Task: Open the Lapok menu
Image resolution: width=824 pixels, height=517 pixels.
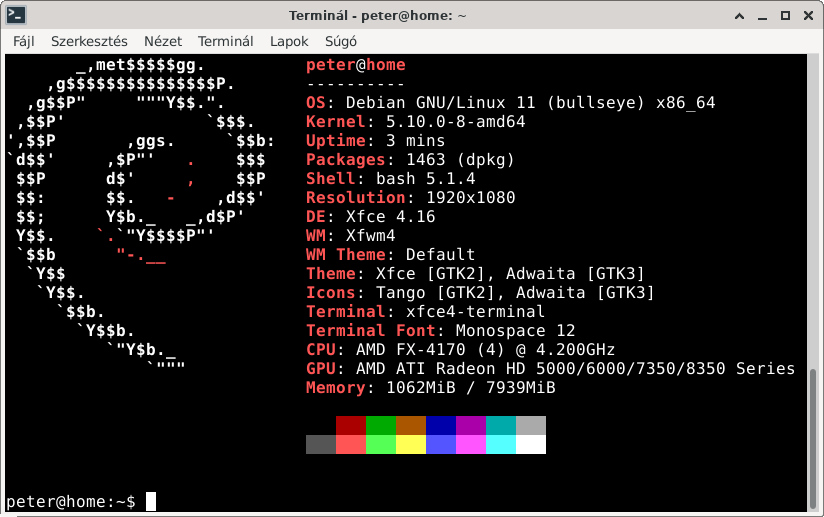Action: coord(289,41)
